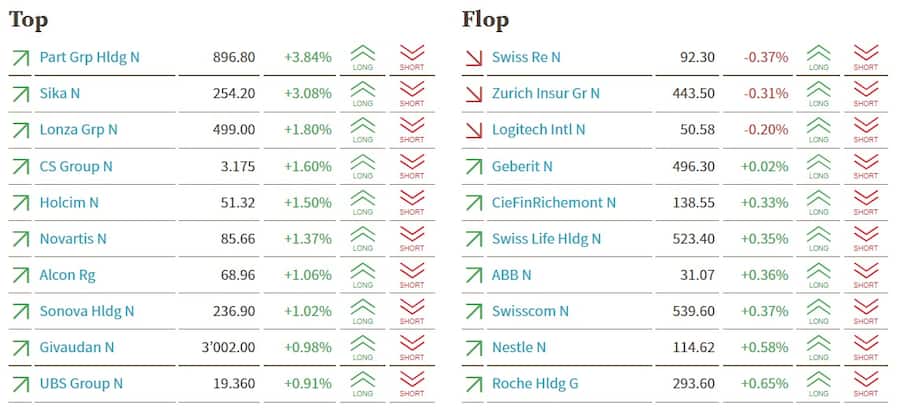Open the Swisscom N stock link
The height and width of the screenshot is (416, 900).
pyautogui.click(x=530, y=311)
